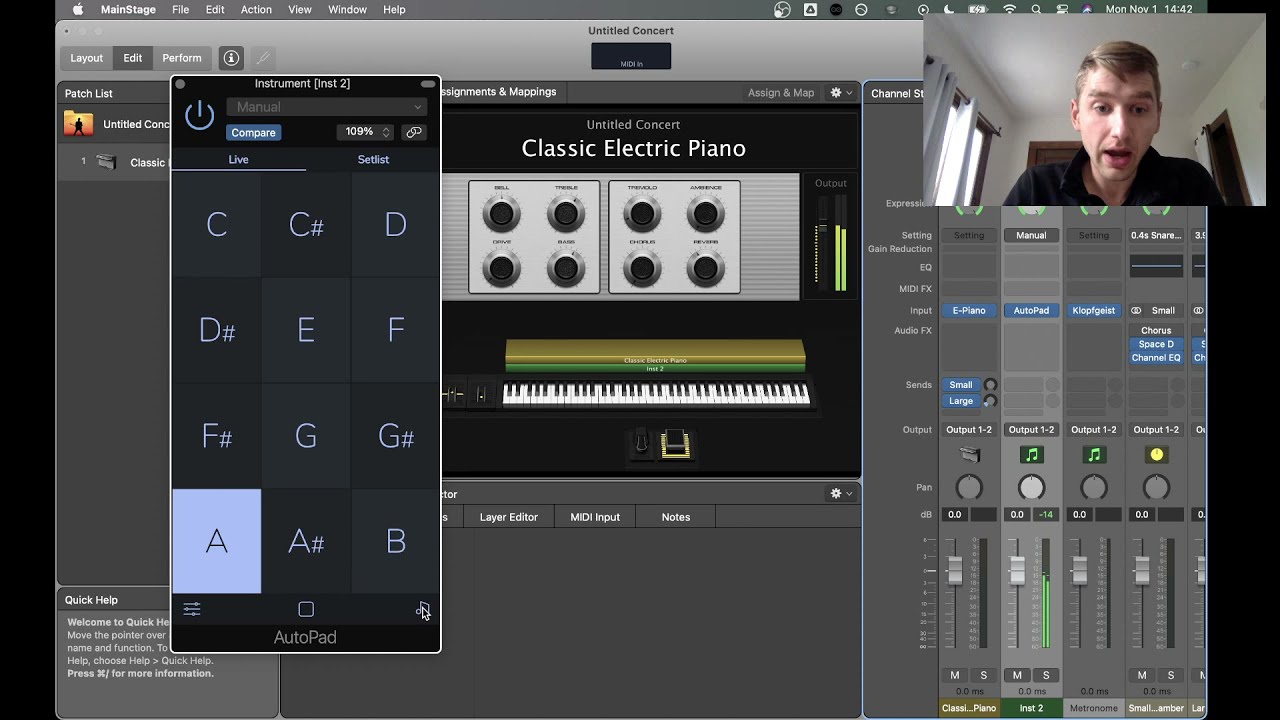Click the Compare button

pos(253,132)
